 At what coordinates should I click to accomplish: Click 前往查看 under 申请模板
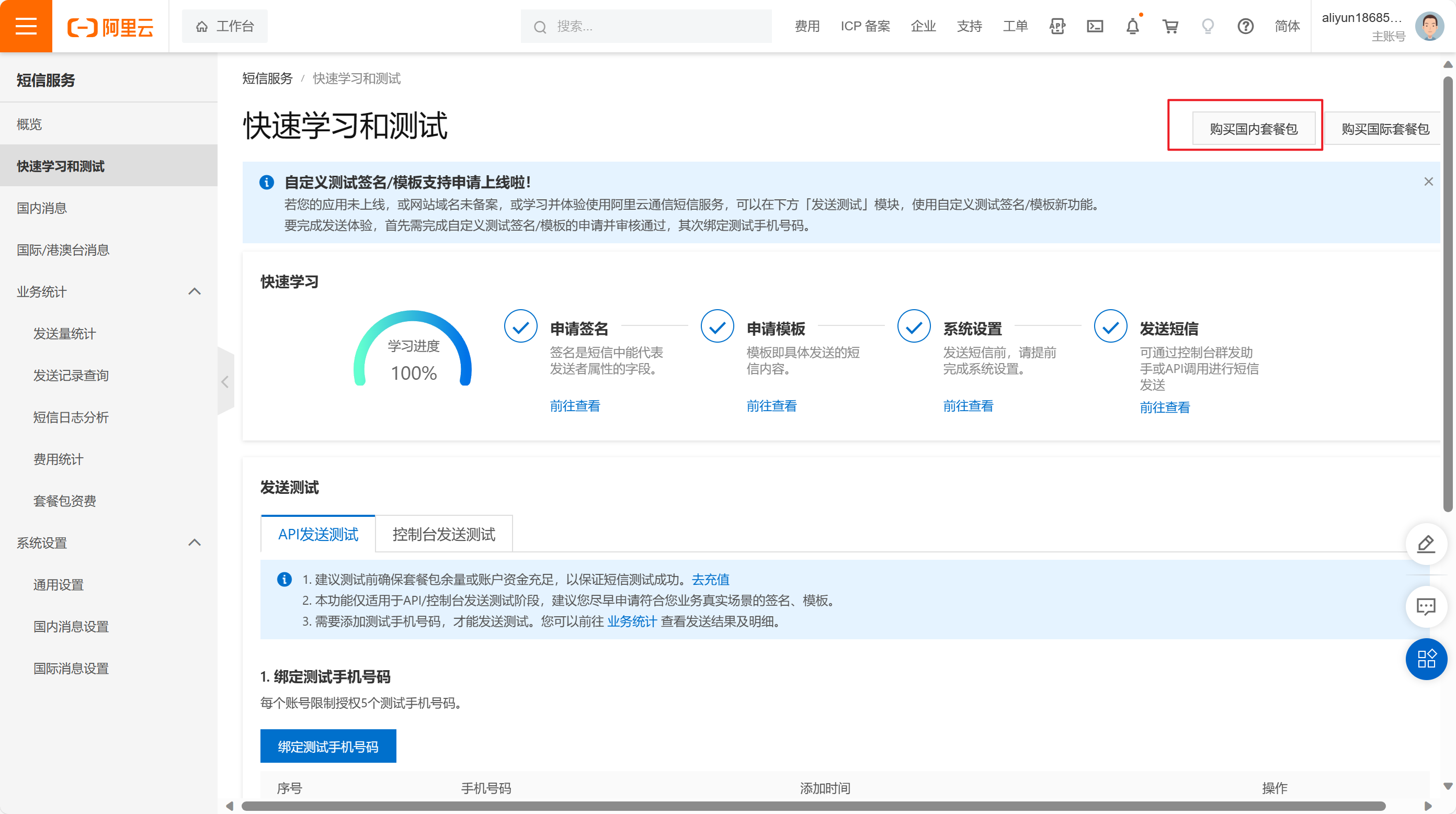tap(771, 406)
